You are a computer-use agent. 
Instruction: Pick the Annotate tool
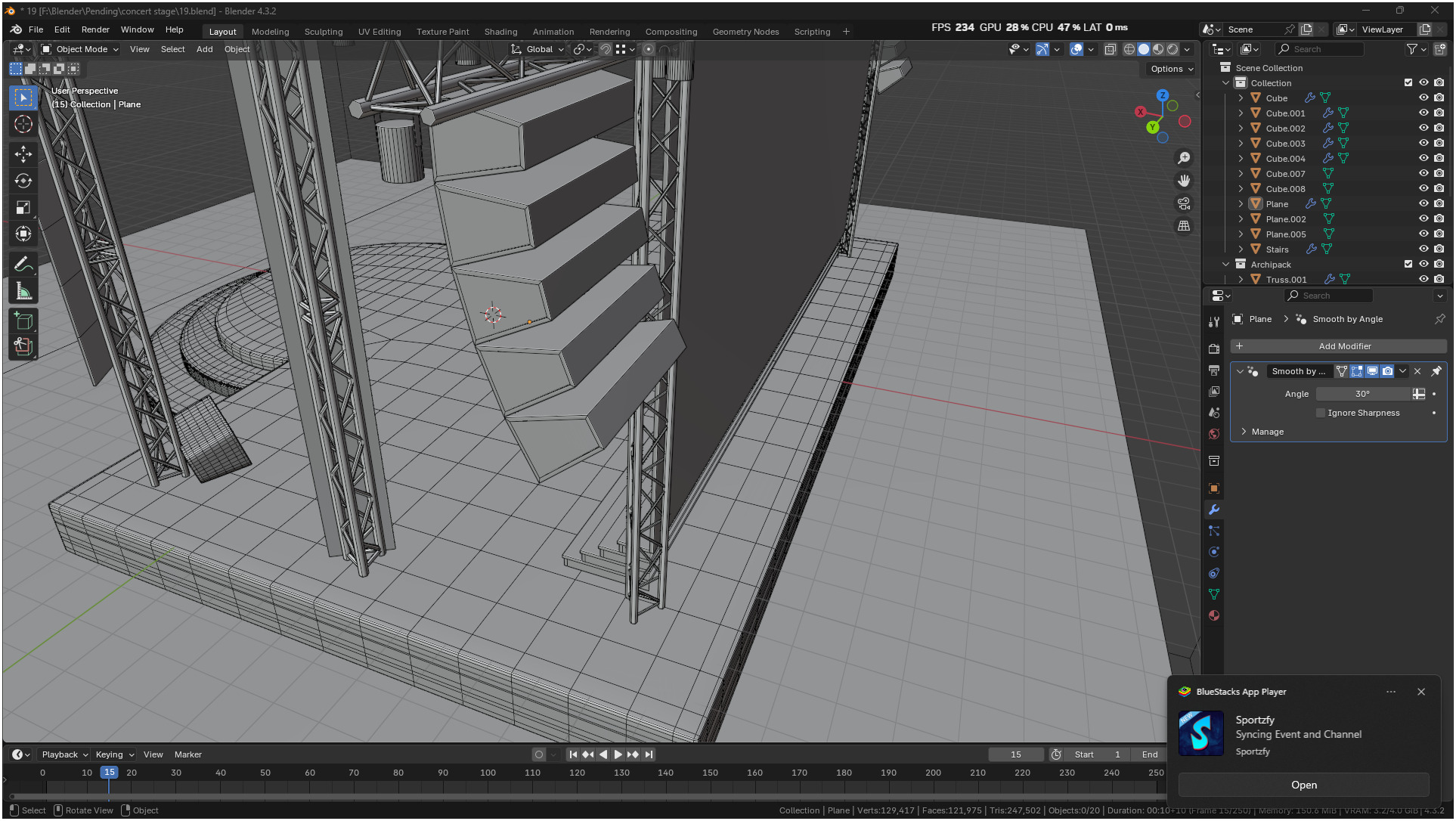[23, 265]
